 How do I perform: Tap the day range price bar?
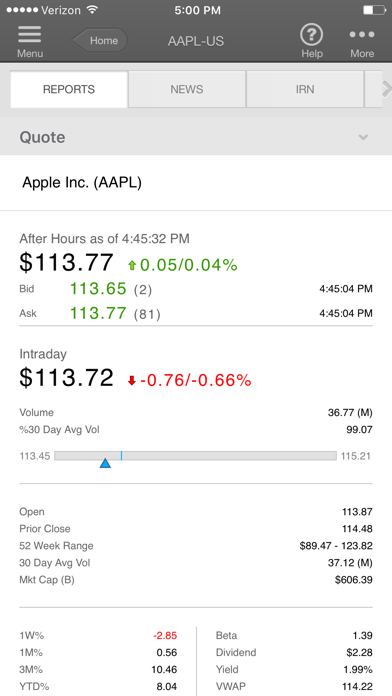pyautogui.click(x=195, y=456)
